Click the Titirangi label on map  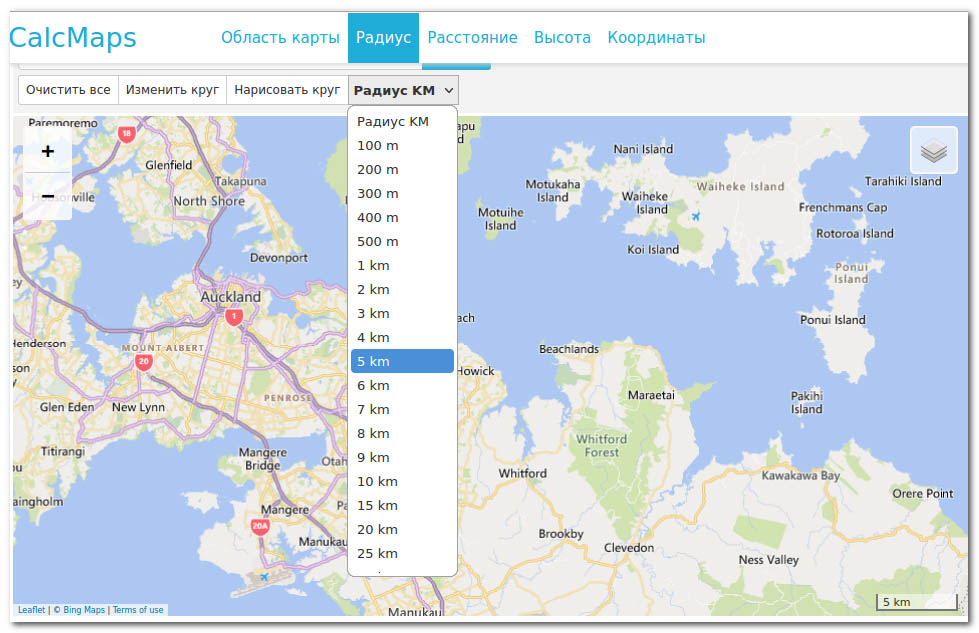point(62,451)
